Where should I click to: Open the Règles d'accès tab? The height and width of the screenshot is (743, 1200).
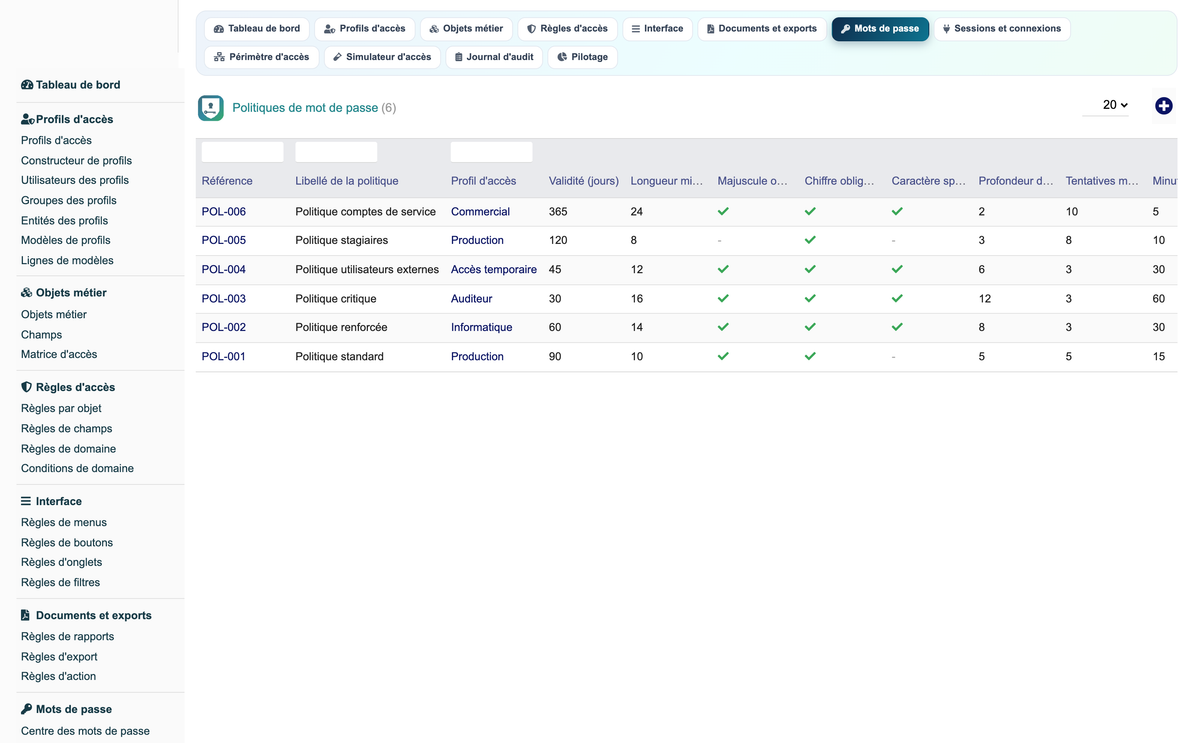[x=567, y=29]
